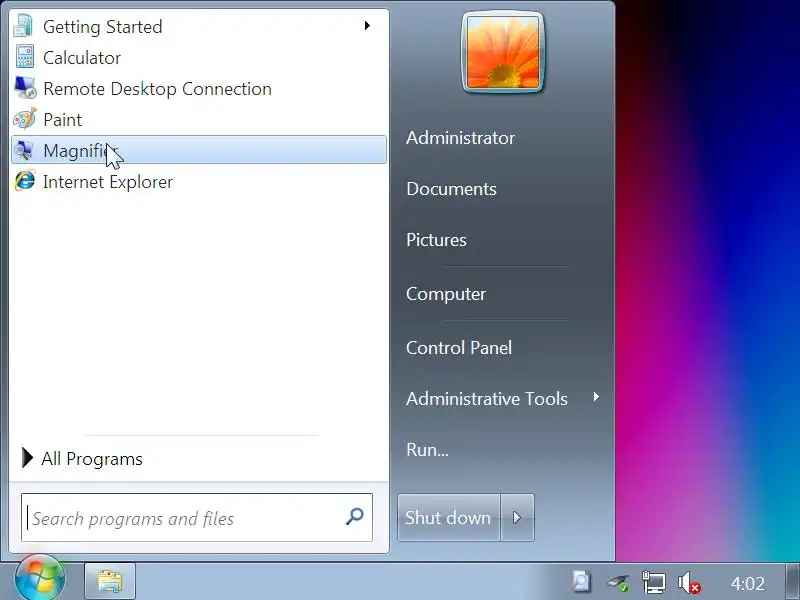The height and width of the screenshot is (600, 800).
Task: Select the Internet Explorer label
Action: coord(108,182)
